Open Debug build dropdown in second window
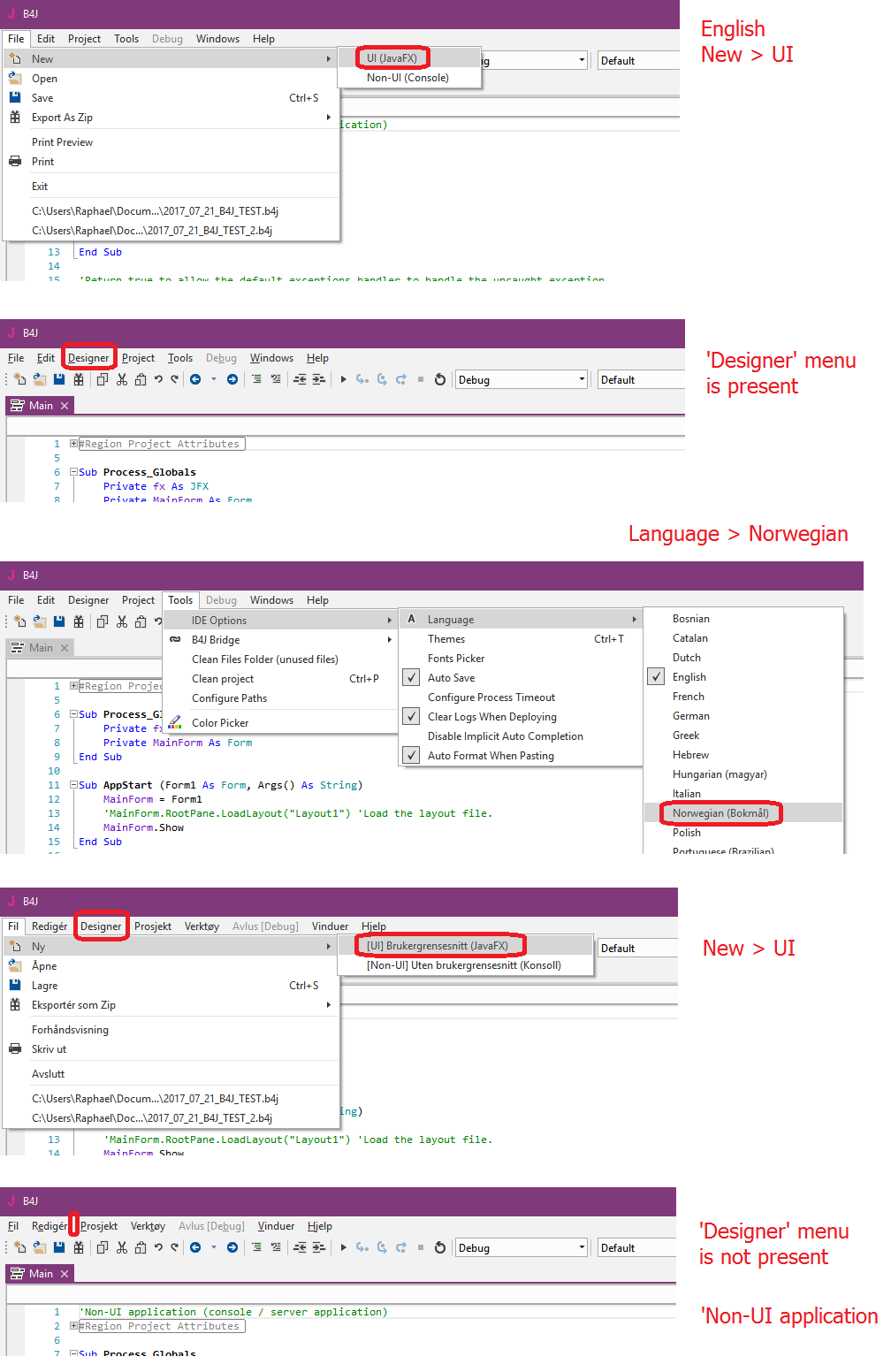Viewport: 891px width, 1372px height. tap(521, 379)
